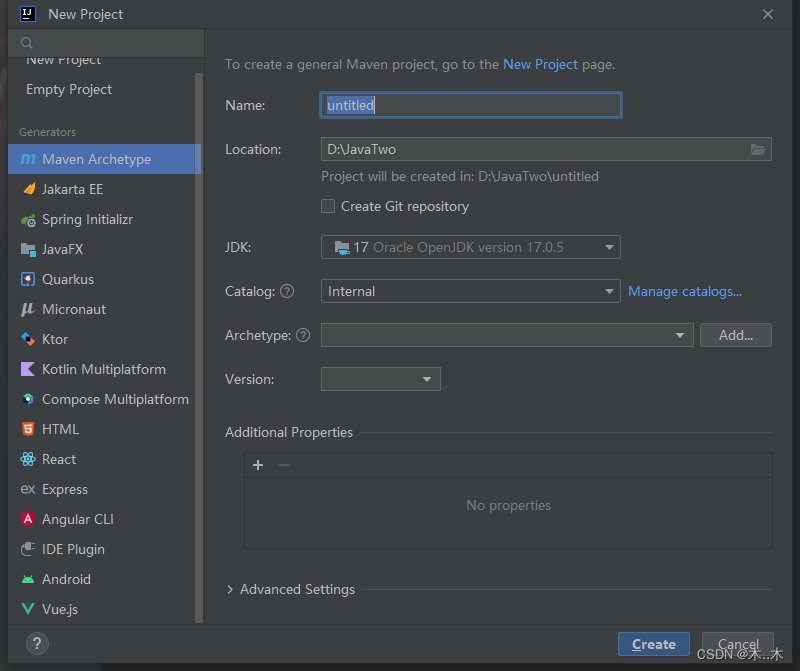Image resolution: width=800 pixels, height=671 pixels.
Task: Follow the New Project page link
Action: 540,64
